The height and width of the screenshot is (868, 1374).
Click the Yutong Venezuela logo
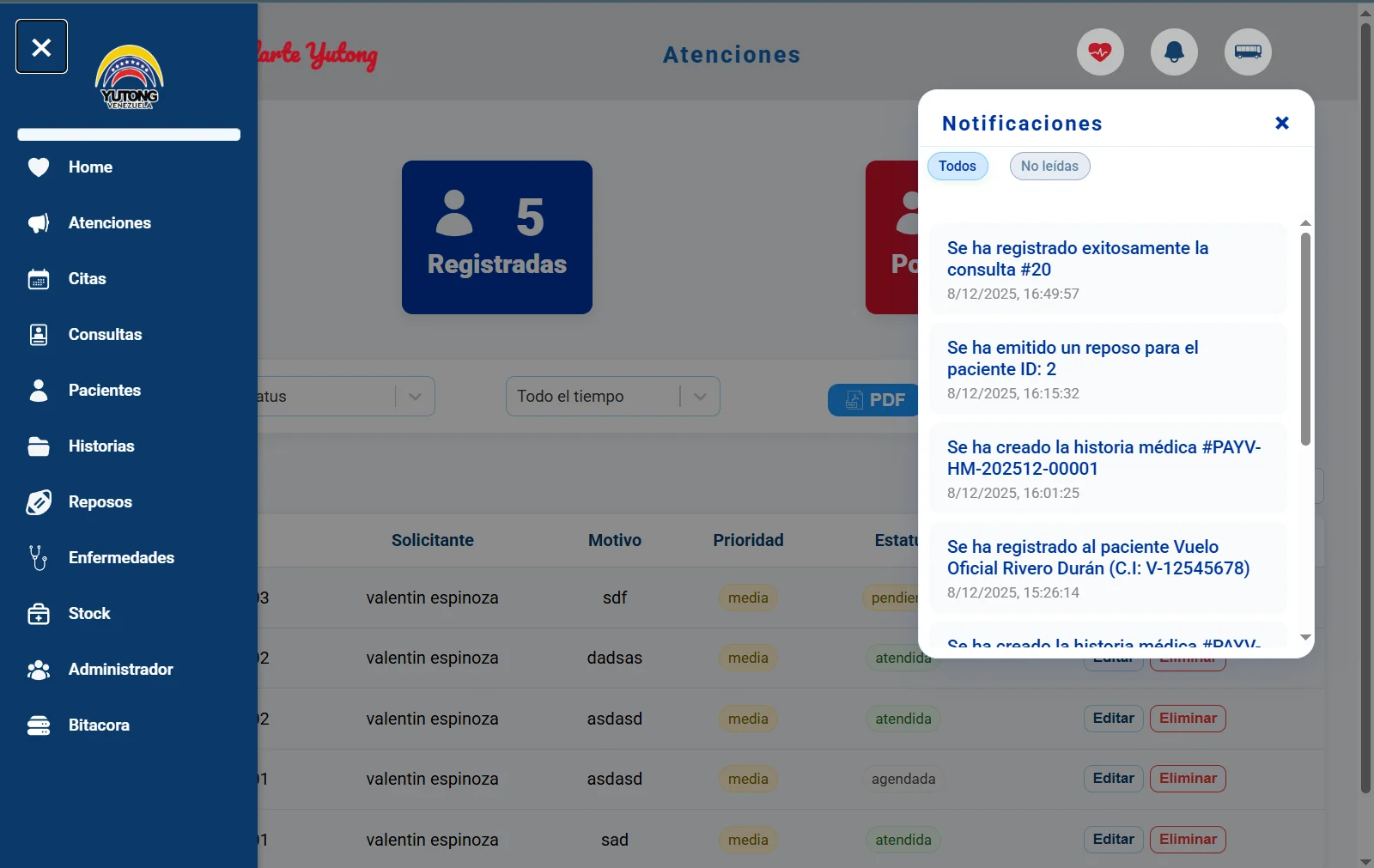click(x=129, y=77)
